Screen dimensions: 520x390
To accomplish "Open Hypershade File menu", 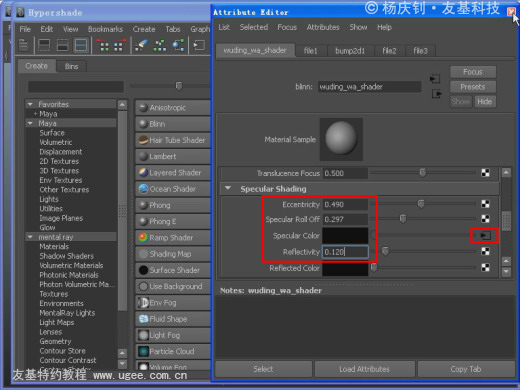I will pyautogui.click(x=25, y=29).
